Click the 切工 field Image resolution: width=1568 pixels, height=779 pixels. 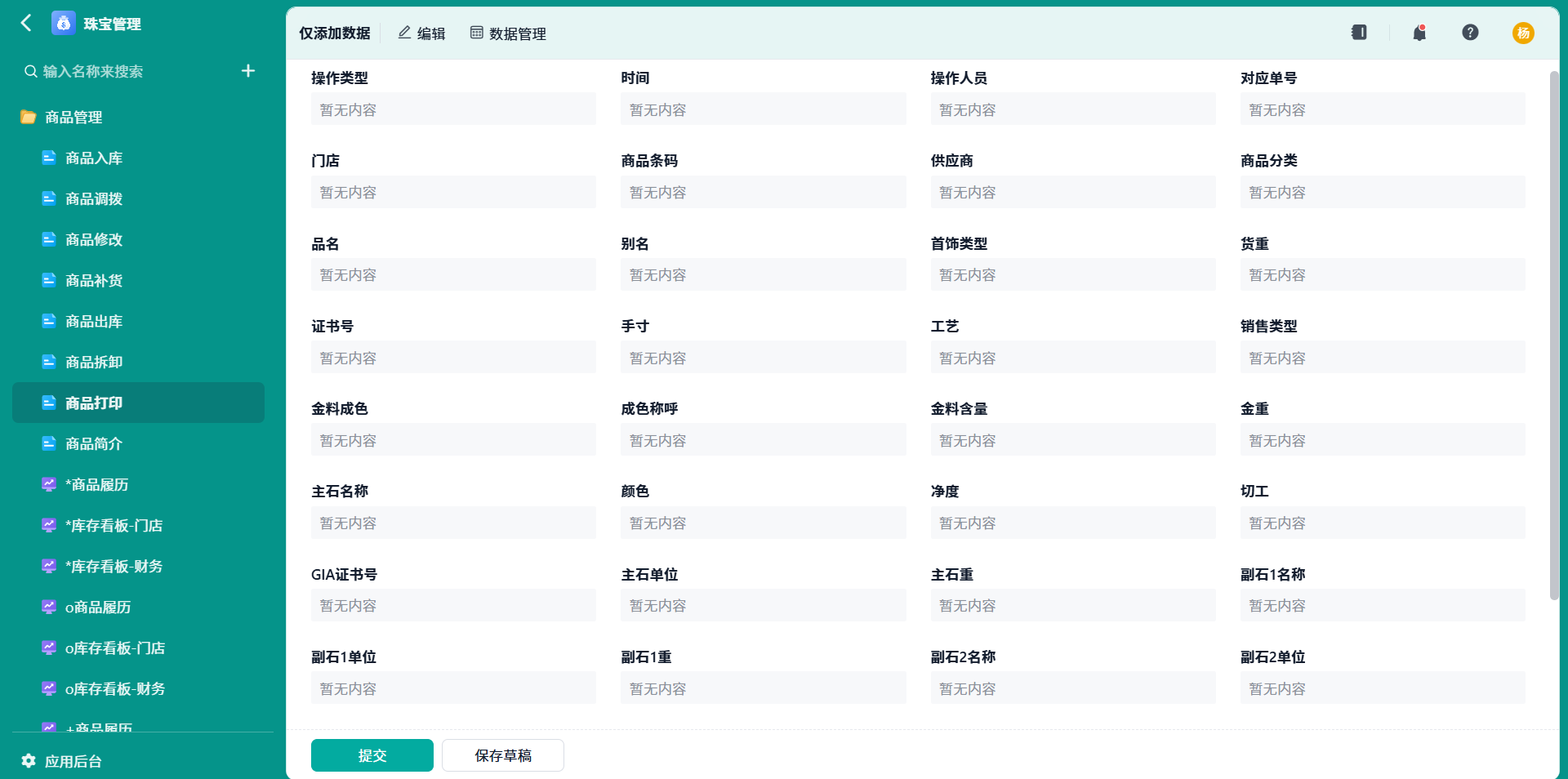tap(1383, 523)
